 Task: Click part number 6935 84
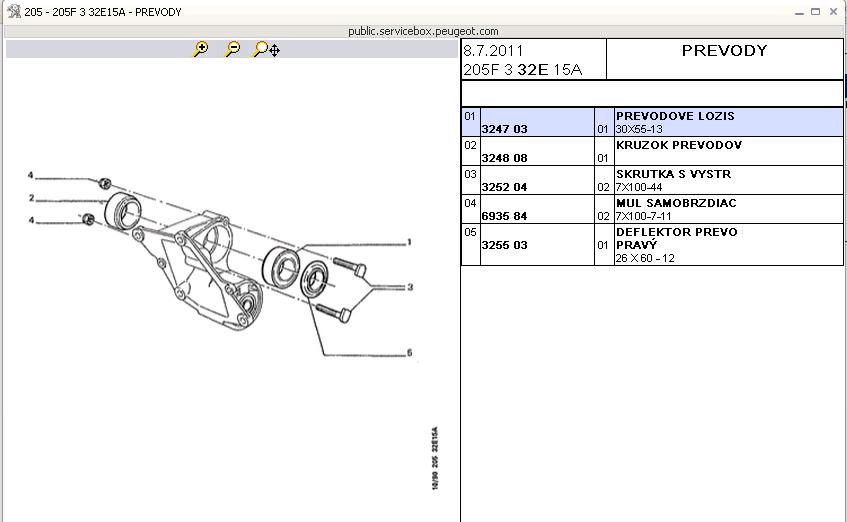504,216
